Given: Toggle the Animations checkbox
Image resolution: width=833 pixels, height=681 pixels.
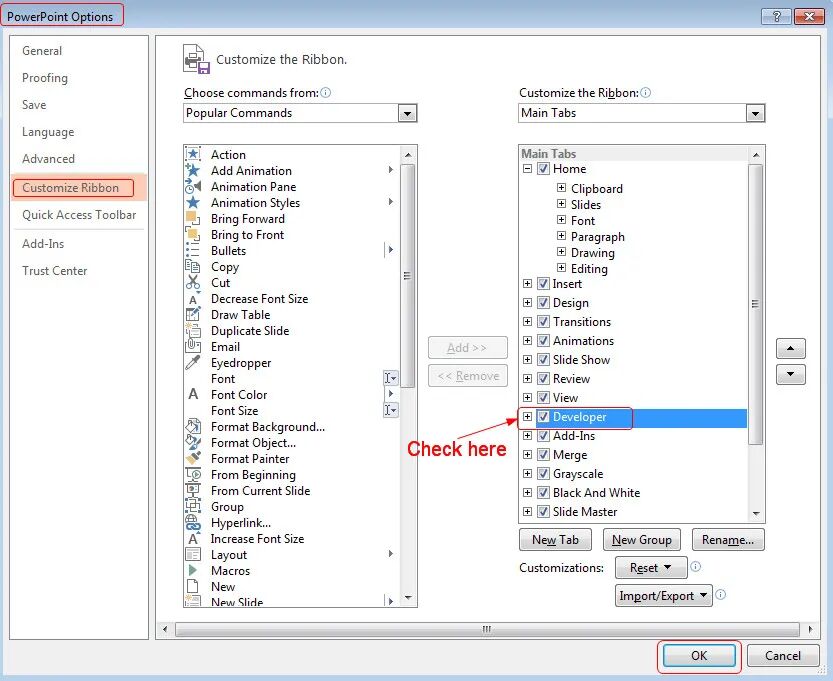Looking at the screenshot, I should pyautogui.click(x=543, y=340).
